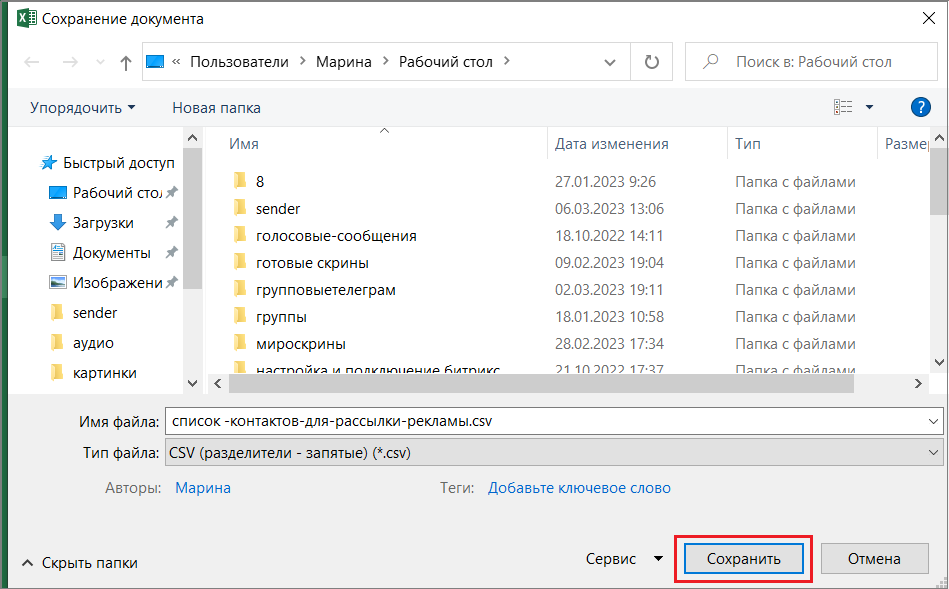Click the Forward navigation arrow
Image resolution: width=949 pixels, height=589 pixels.
pyautogui.click(x=70, y=62)
